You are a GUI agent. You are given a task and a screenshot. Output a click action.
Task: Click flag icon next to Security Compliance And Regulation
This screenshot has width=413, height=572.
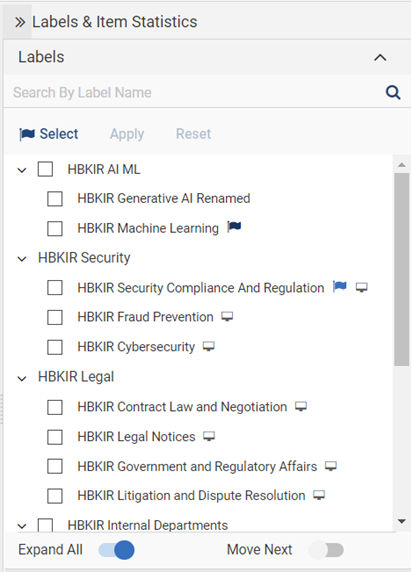(340, 286)
